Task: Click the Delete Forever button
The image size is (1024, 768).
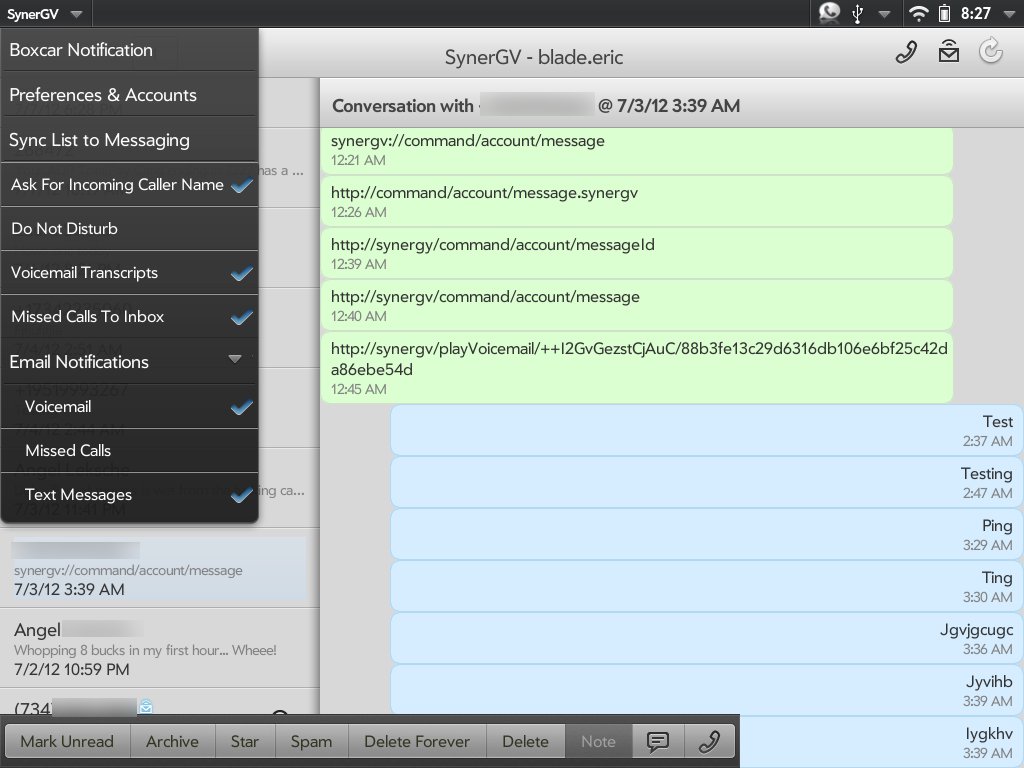Action: point(416,741)
